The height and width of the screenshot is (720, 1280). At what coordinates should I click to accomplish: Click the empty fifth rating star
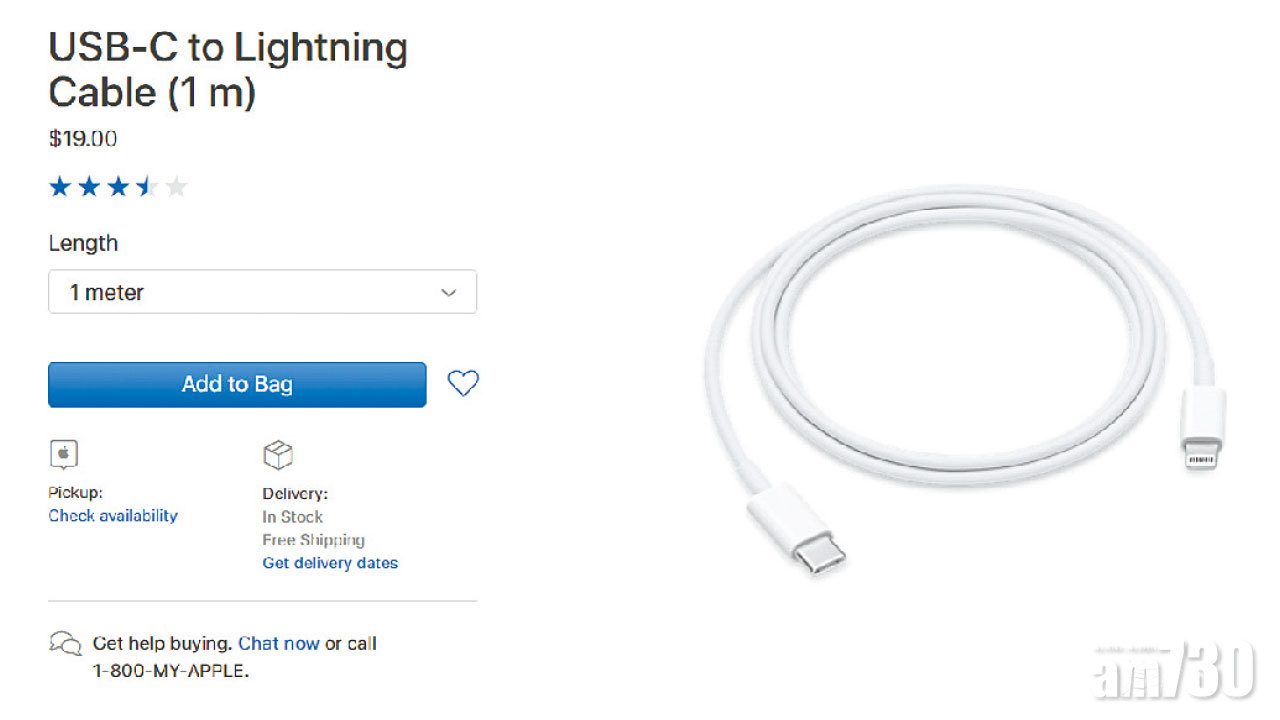coord(176,186)
